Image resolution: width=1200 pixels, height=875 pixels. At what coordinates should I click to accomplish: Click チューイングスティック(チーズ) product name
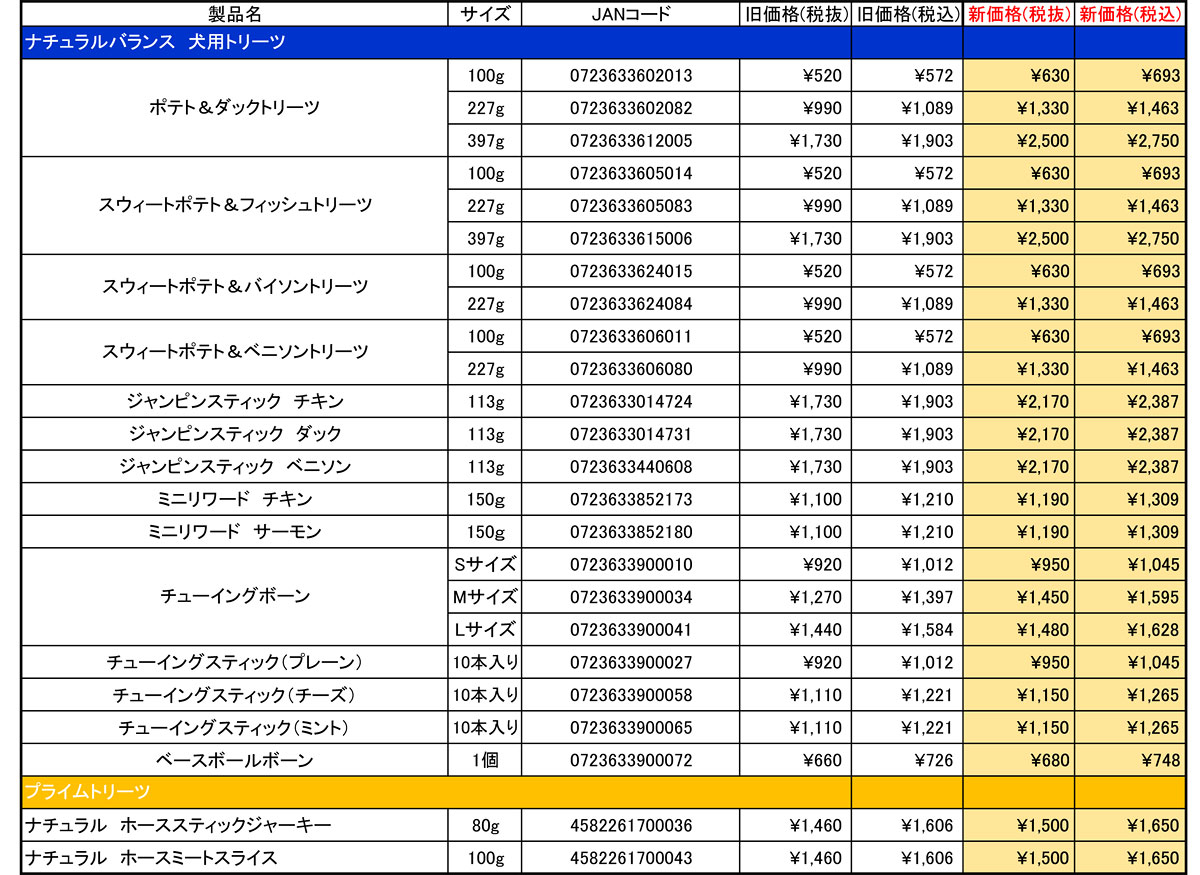(x=235, y=694)
